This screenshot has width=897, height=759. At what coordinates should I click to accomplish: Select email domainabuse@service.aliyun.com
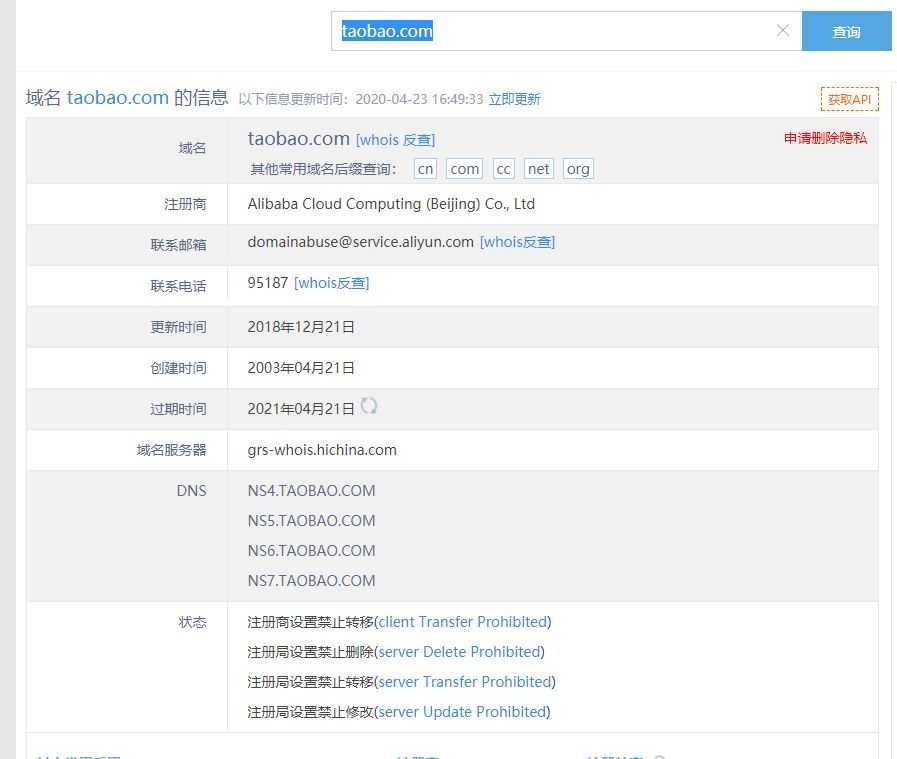tap(360, 242)
